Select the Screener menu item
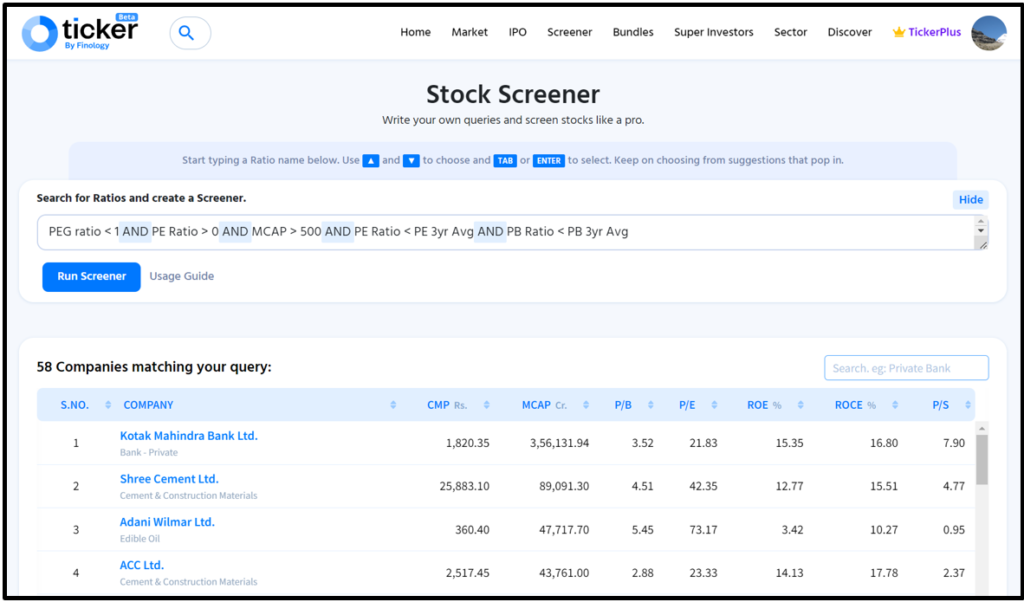This screenshot has height=602, width=1024. coord(569,31)
